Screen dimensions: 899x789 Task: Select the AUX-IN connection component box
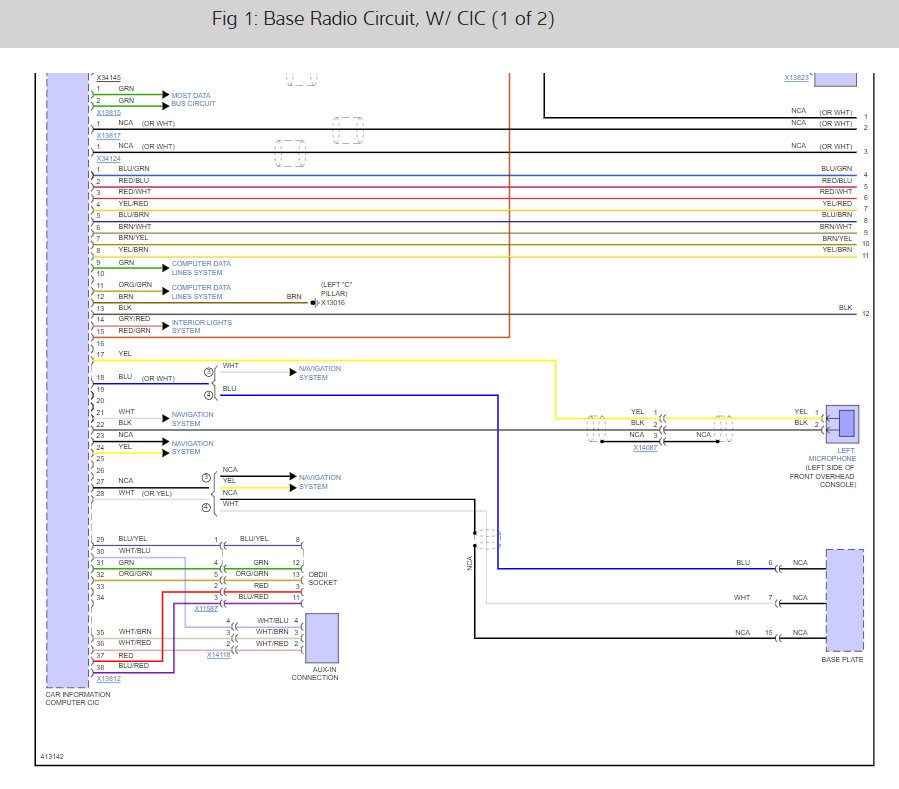coord(322,638)
